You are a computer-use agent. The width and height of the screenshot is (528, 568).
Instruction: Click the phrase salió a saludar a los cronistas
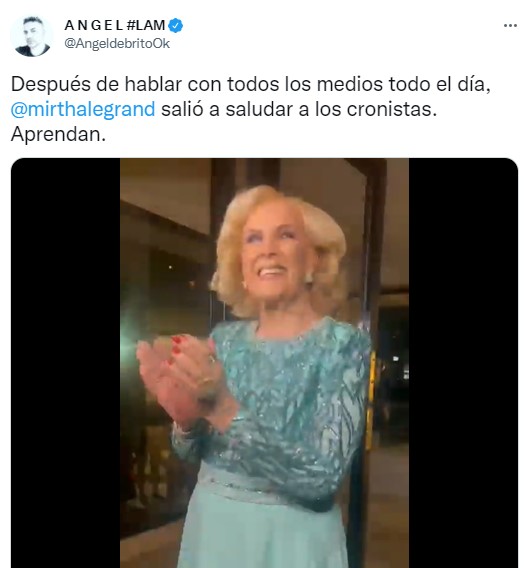tap(299, 109)
